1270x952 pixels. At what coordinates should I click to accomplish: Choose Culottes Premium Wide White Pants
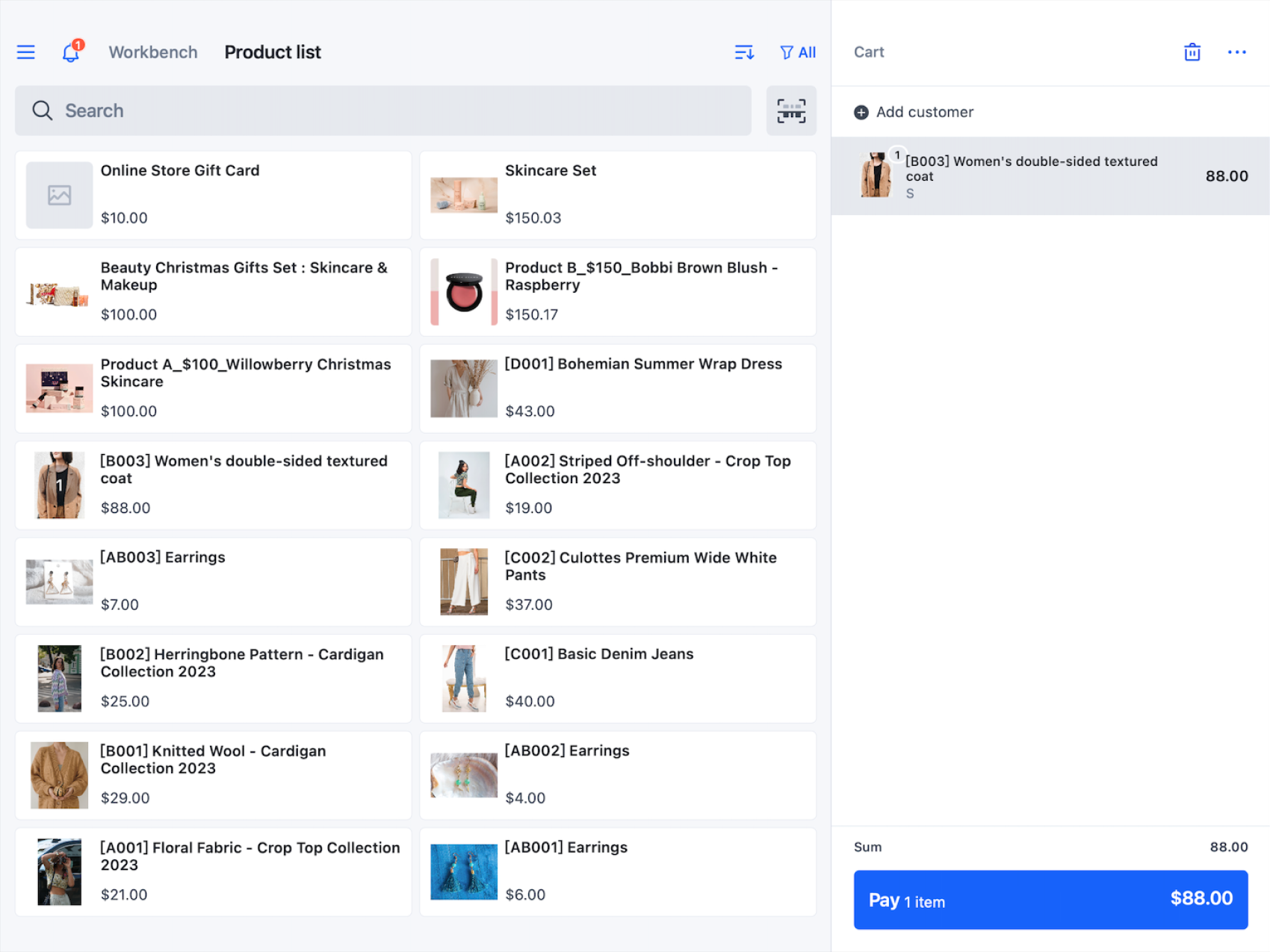617,582
